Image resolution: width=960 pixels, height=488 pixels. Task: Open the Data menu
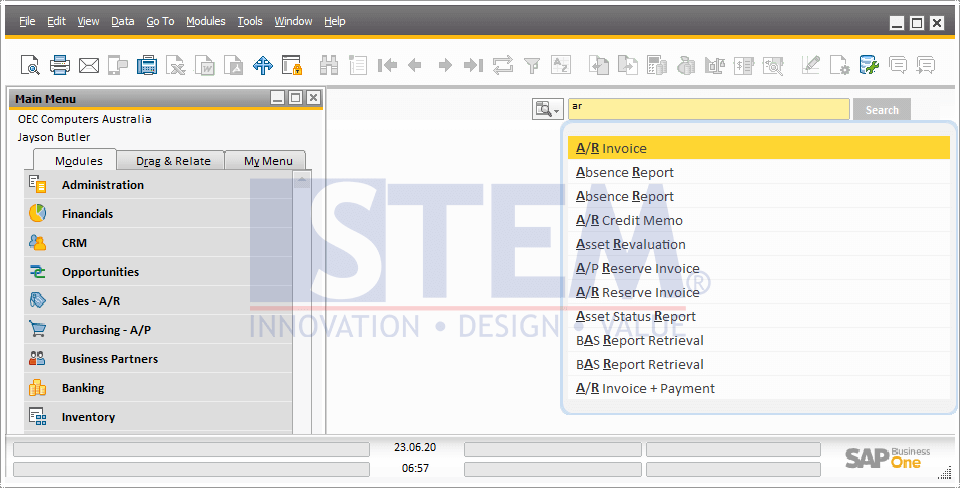[122, 21]
